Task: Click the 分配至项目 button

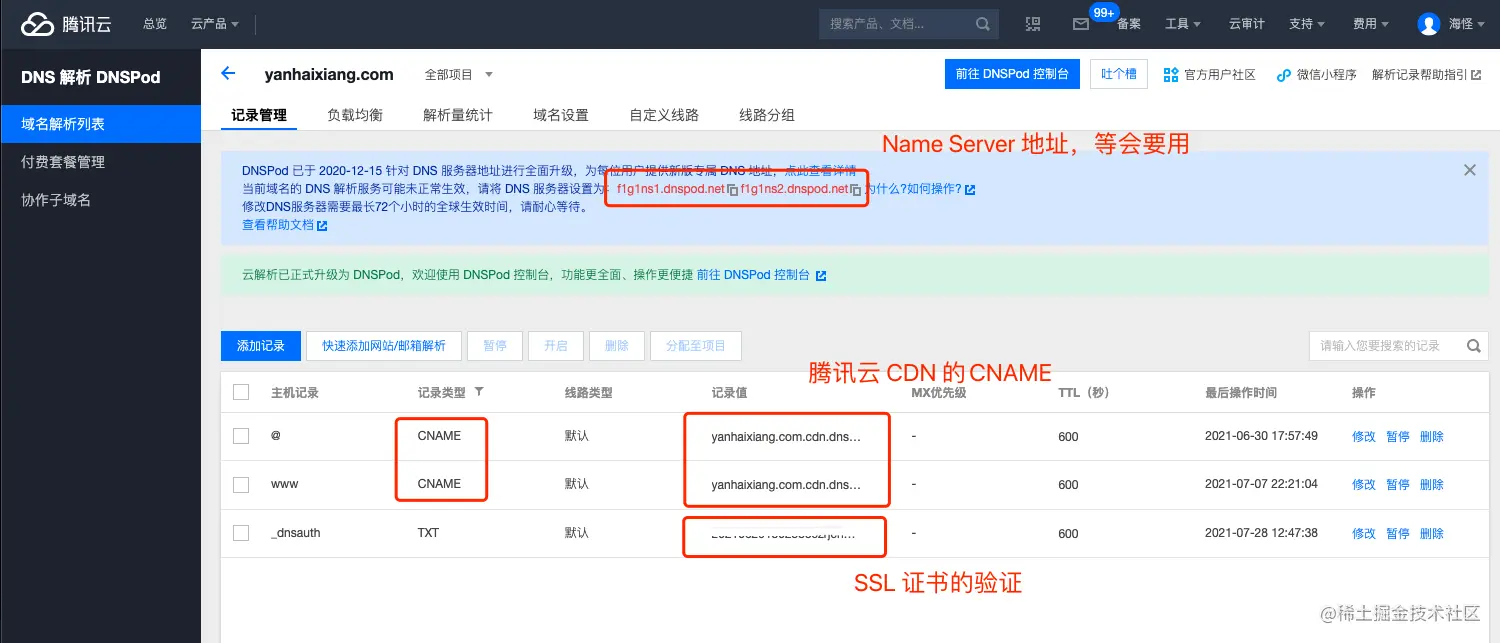Action: [696, 346]
